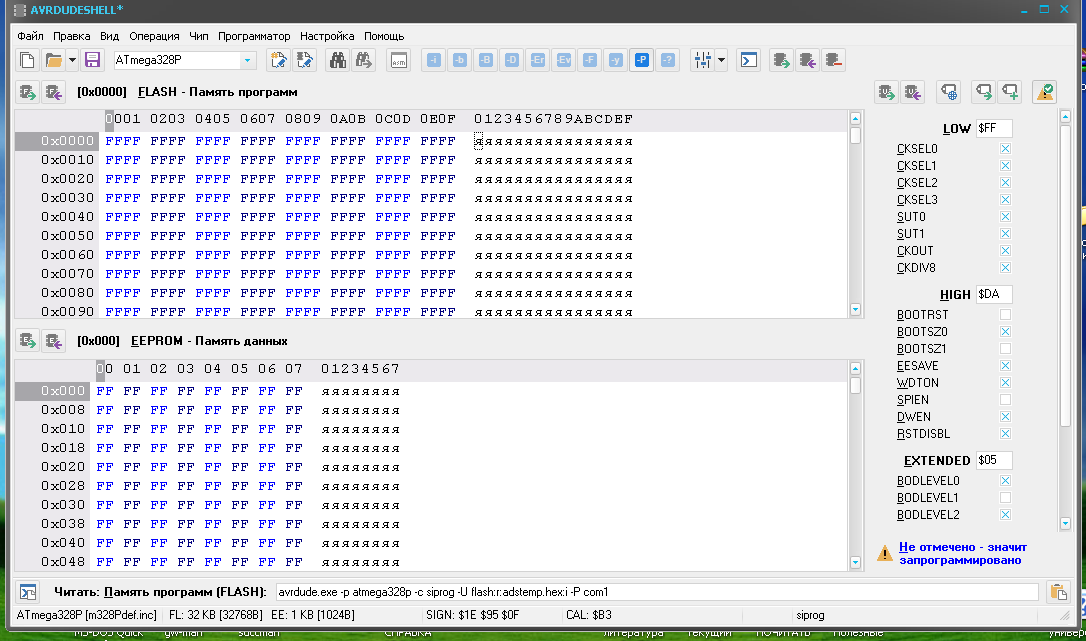Click the console icon left of 'Читать'
1086x641 pixels.
(x=28, y=592)
